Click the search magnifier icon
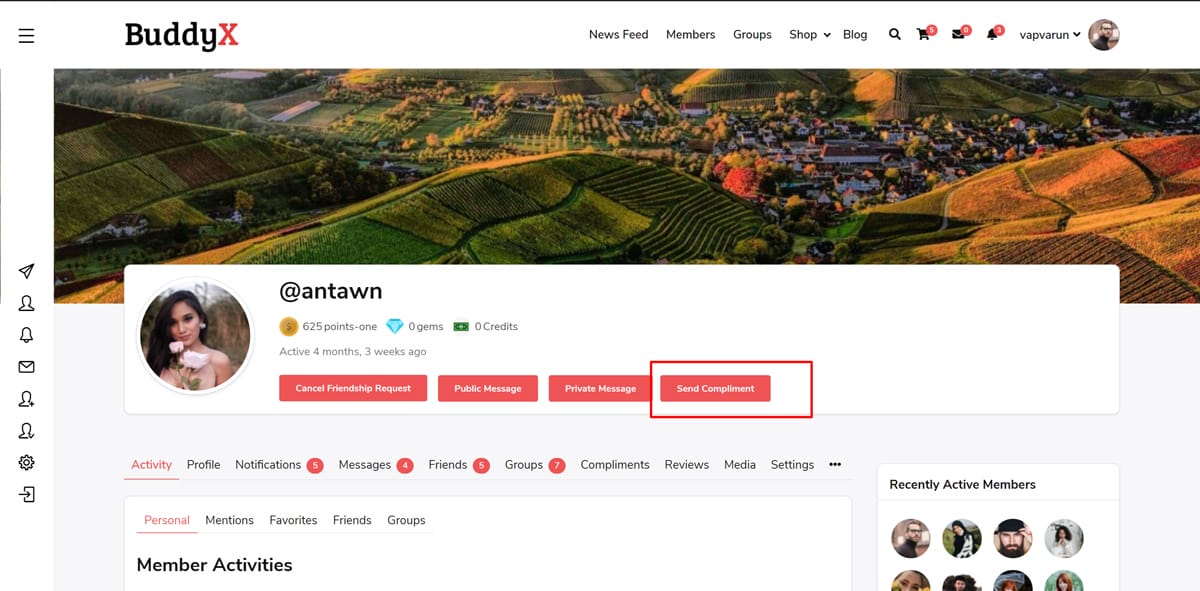This screenshot has width=1200, height=591. [x=894, y=34]
